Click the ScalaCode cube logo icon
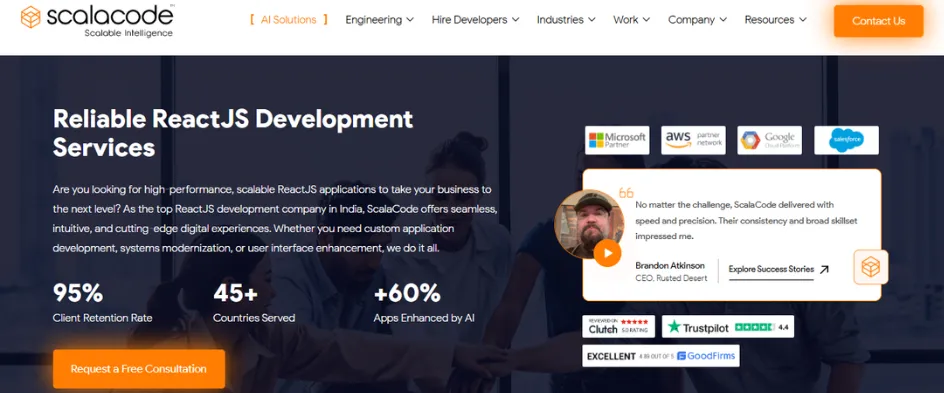 coord(30,17)
